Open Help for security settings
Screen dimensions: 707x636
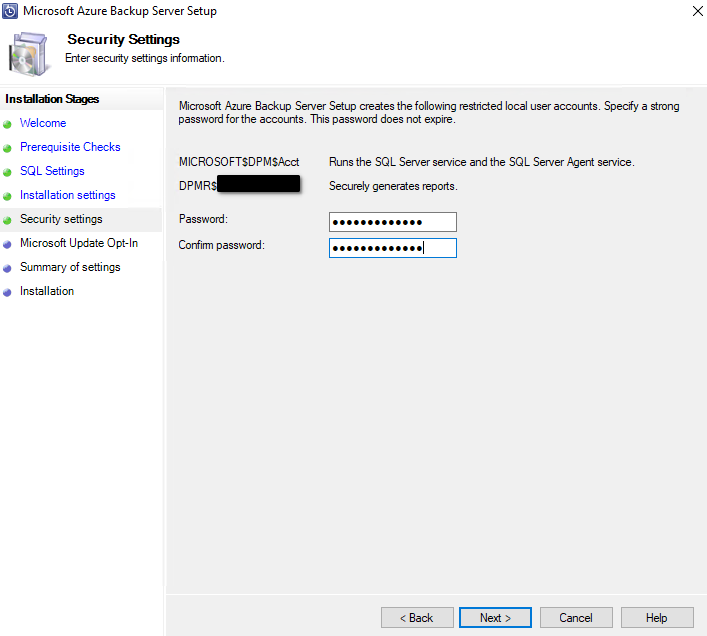[656, 618]
